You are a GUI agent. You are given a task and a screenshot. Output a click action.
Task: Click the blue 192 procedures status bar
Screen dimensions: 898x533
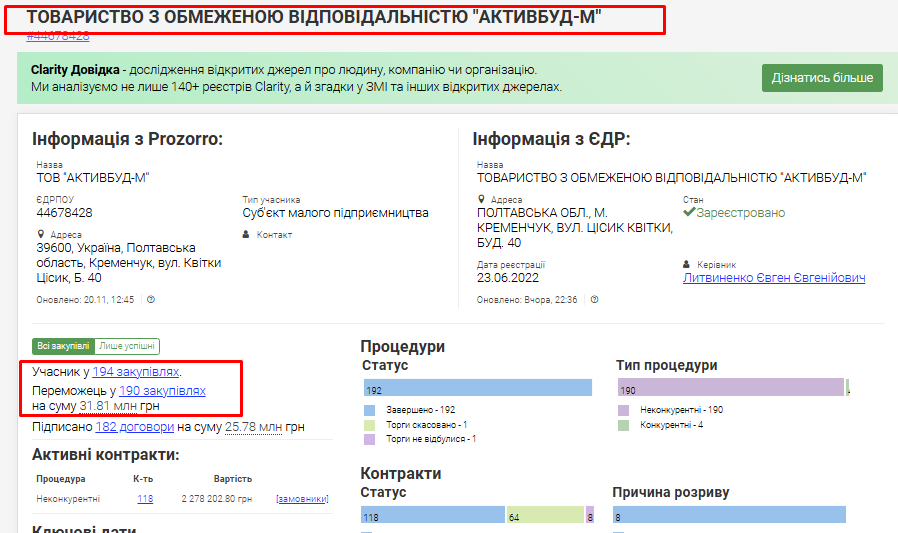(477, 389)
